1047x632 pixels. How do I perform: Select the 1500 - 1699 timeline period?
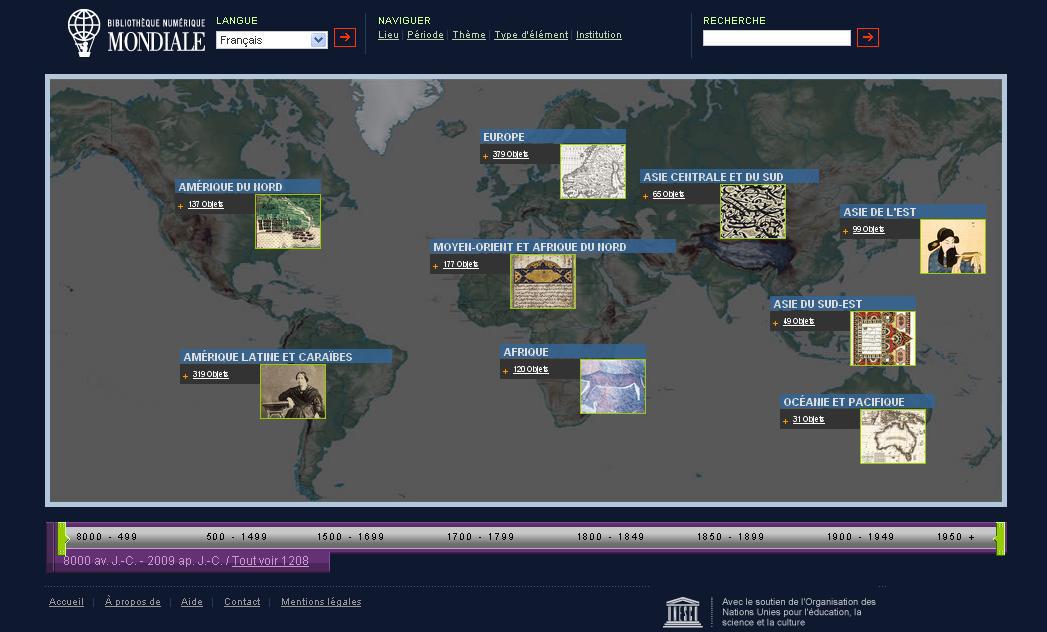(x=351, y=536)
